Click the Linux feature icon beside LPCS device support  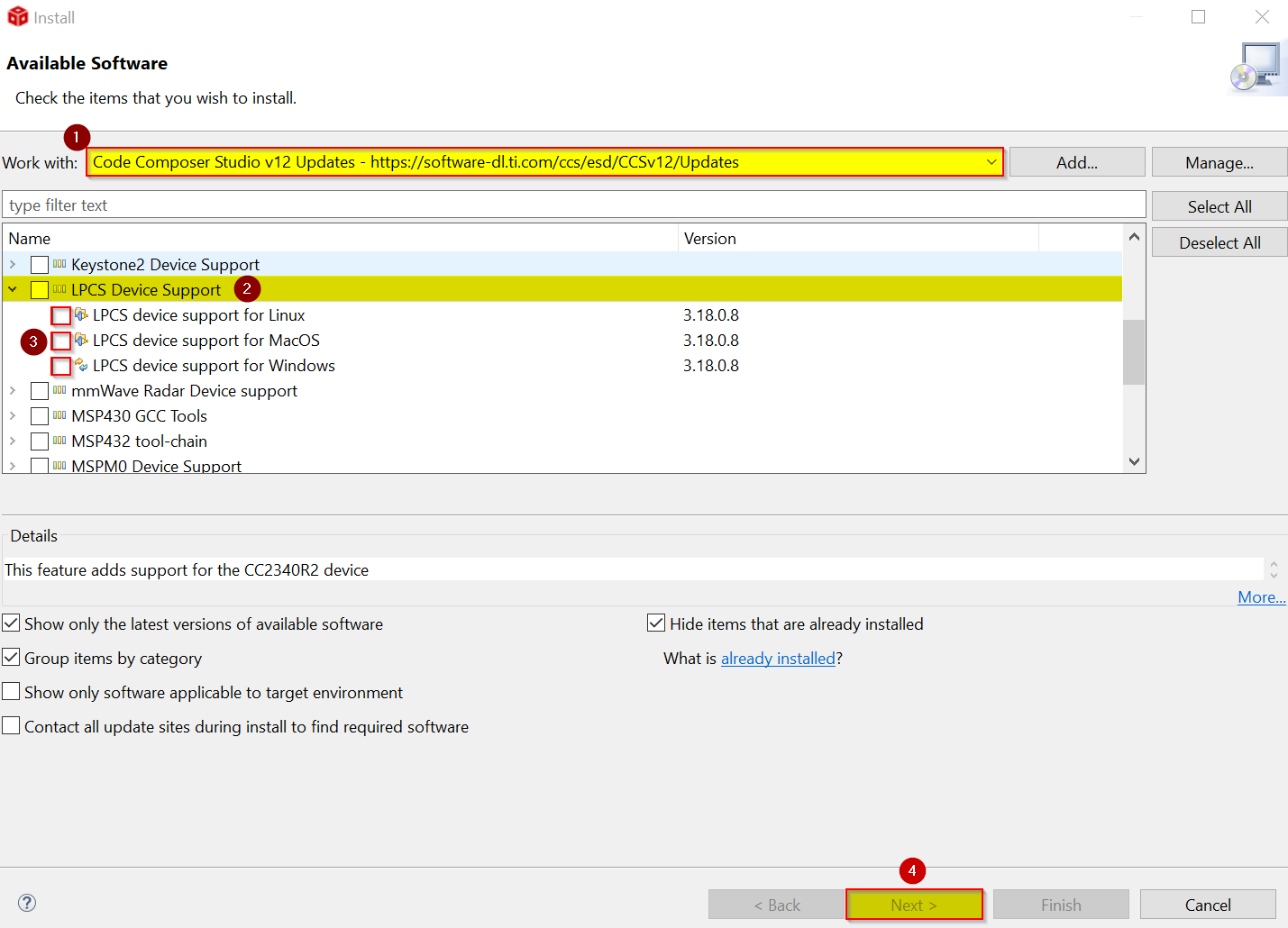click(x=81, y=314)
